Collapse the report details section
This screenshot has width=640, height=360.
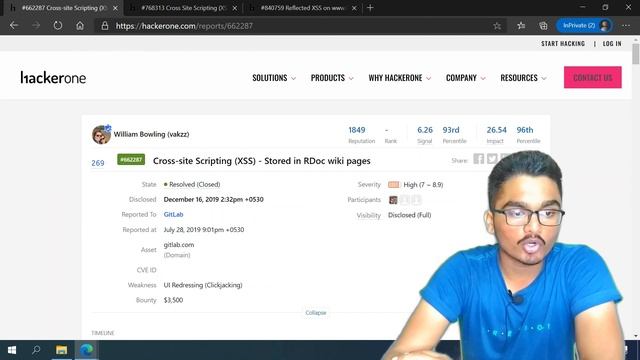point(316,313)
